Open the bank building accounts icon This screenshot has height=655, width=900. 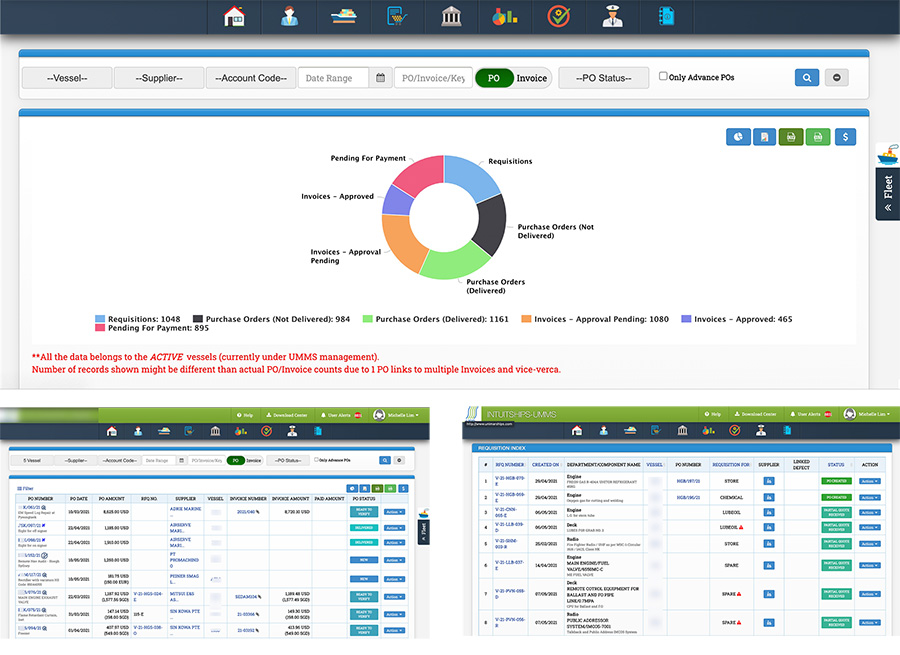450,17
